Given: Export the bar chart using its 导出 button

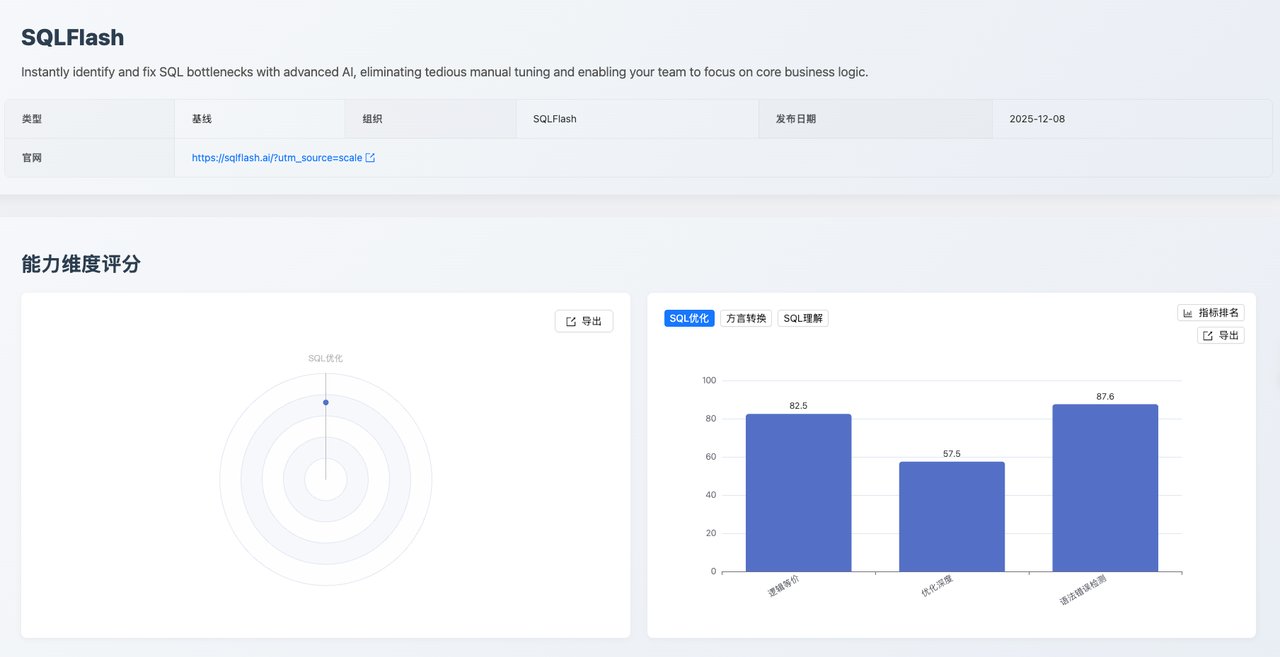Looking at the screenshot, I should [x=1220, y=336].
